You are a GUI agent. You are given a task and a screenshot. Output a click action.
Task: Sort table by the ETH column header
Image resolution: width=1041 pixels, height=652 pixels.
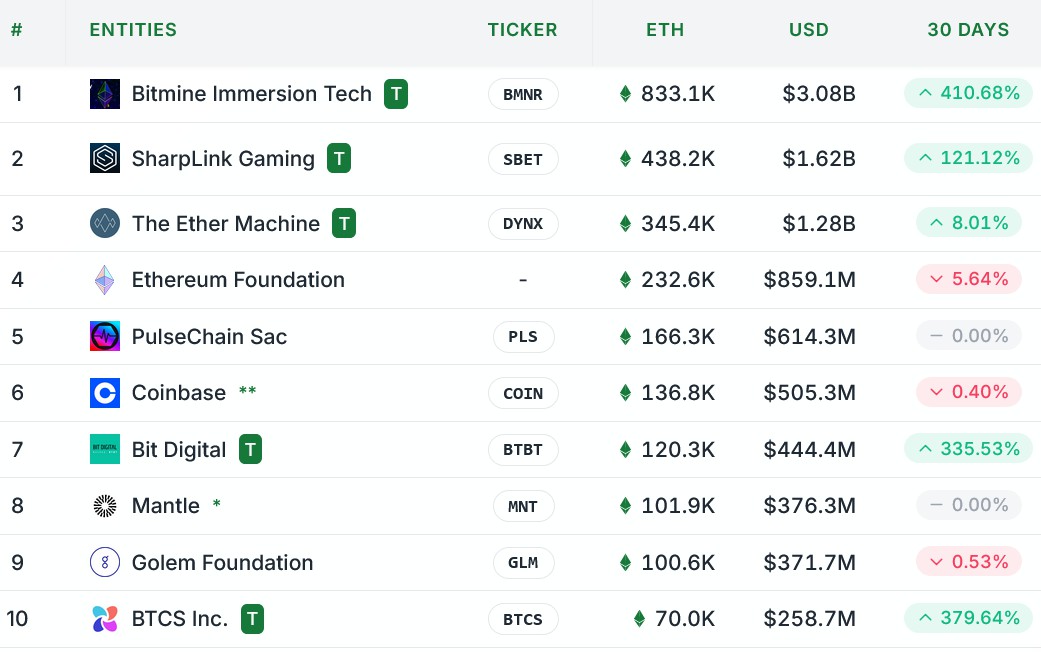[665, 30]
